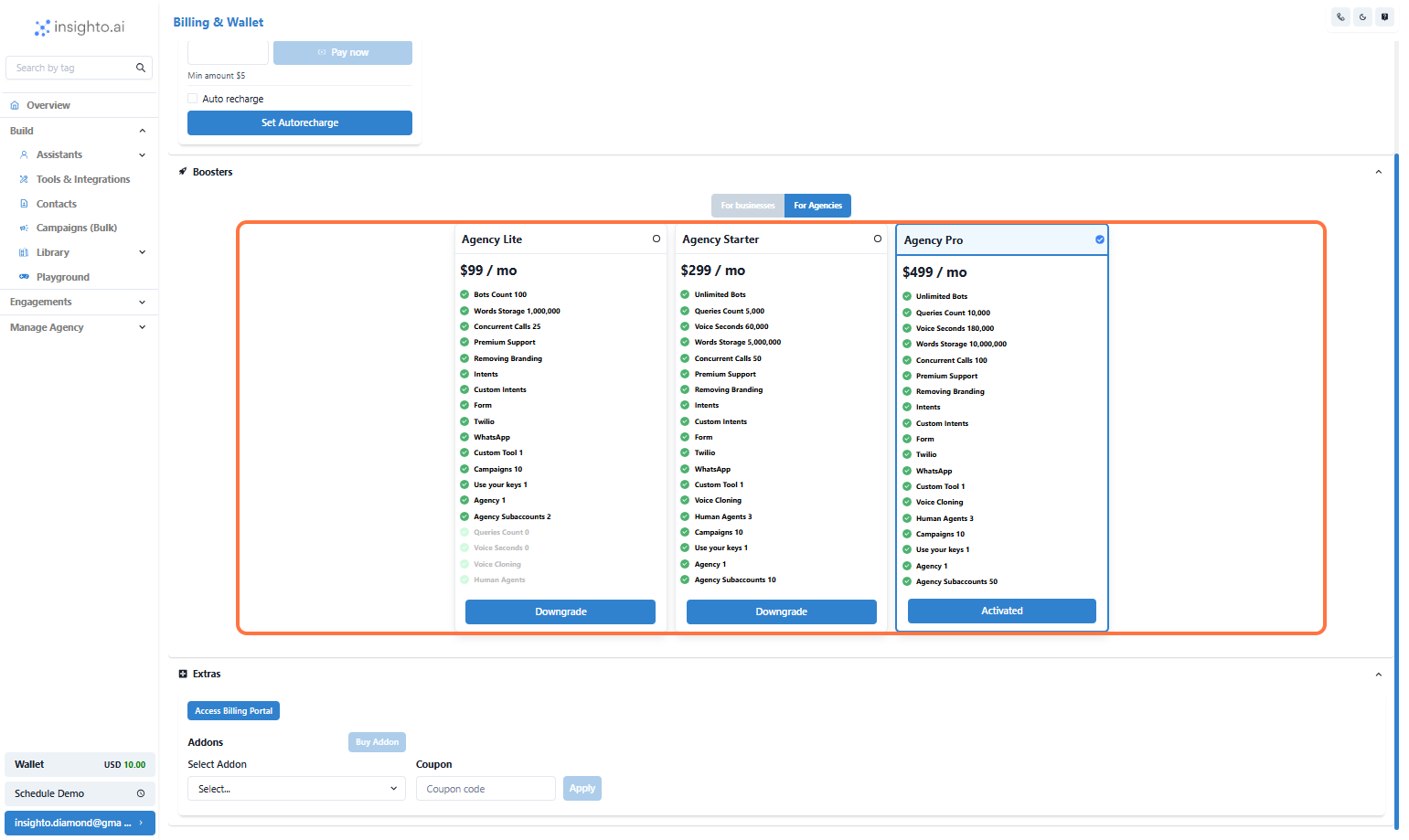Click the phone call icon in header

pos(1340,16)
